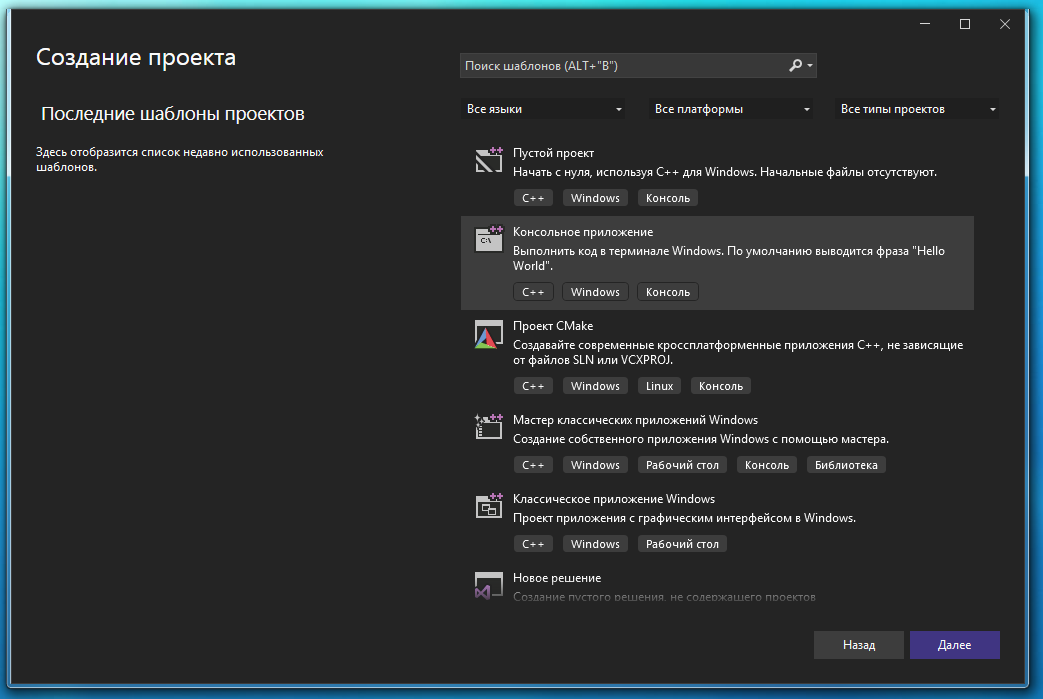Select the Проект CMake template title
Viewport: 1043px width, 699px height.
coord(553,326)
